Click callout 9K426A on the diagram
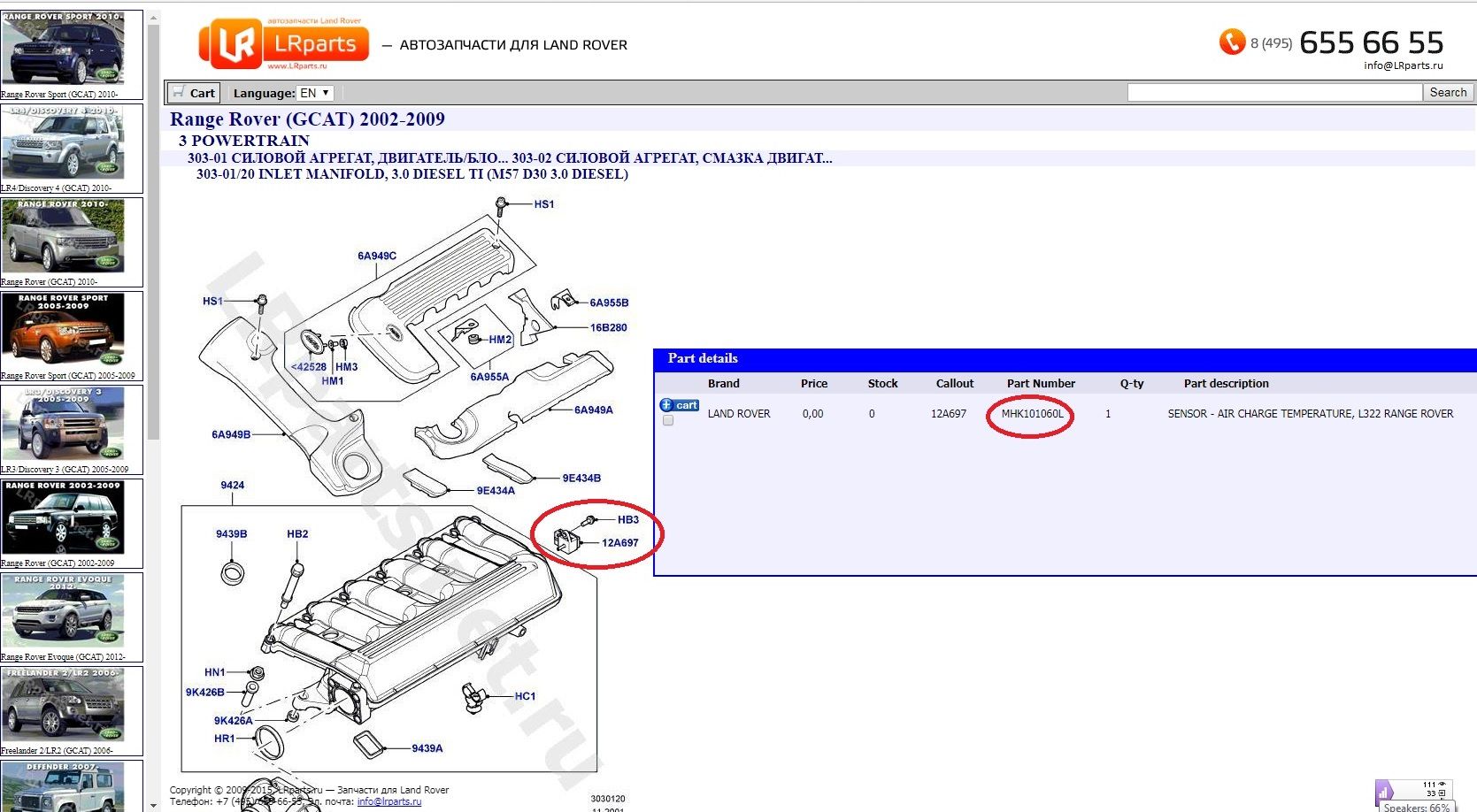 point(234,721)
